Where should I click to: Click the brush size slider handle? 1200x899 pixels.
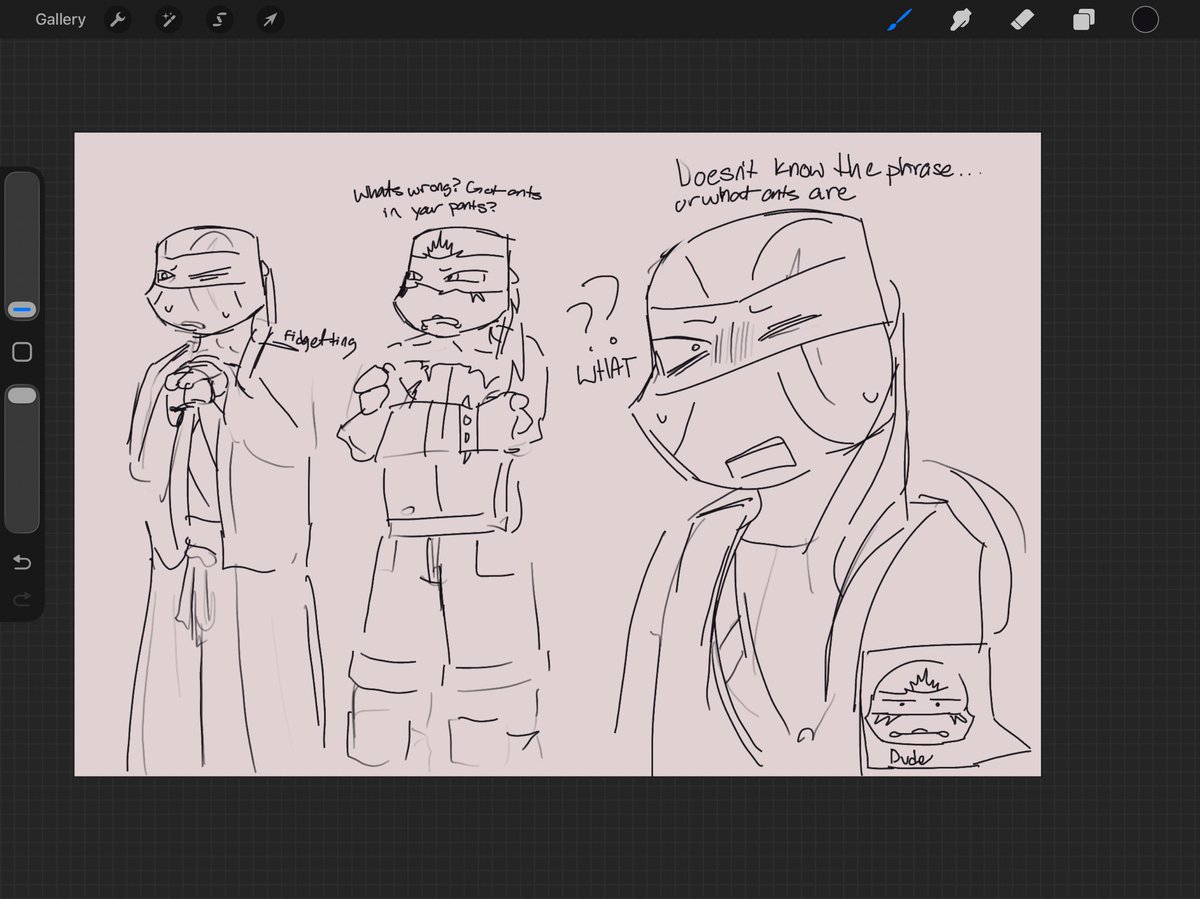click(x=22, y=310)
